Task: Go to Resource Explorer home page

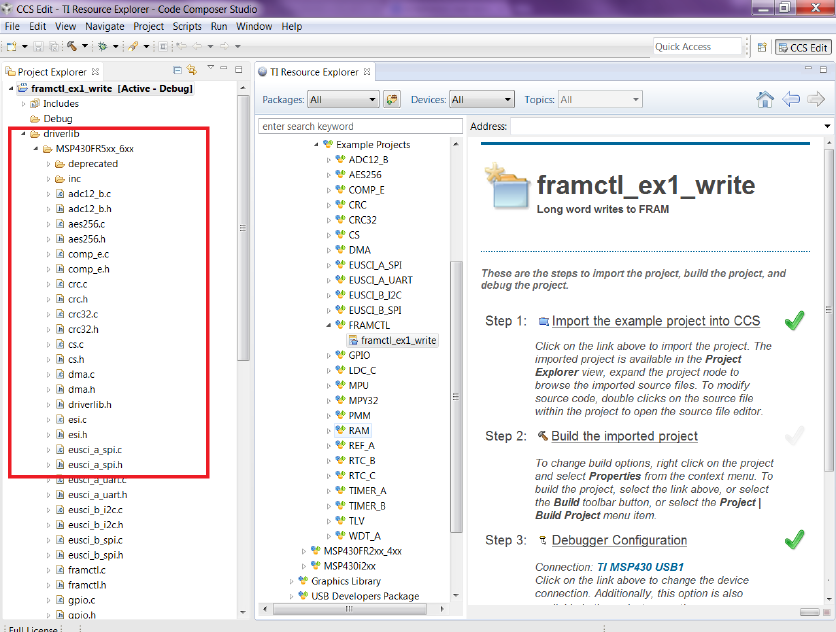Action: pyautogui.click(x=765, y=99)
